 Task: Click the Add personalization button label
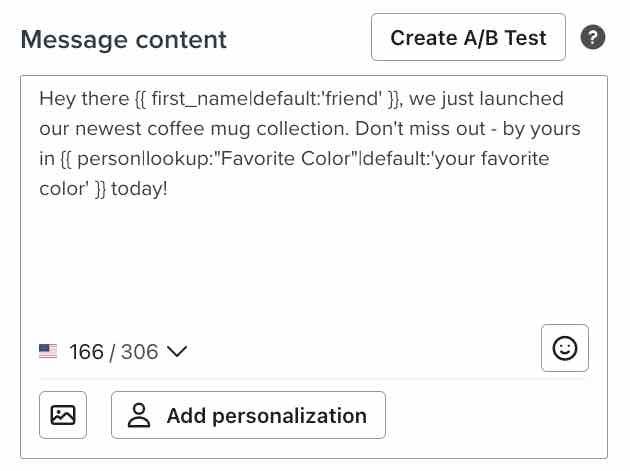(266, 416)
